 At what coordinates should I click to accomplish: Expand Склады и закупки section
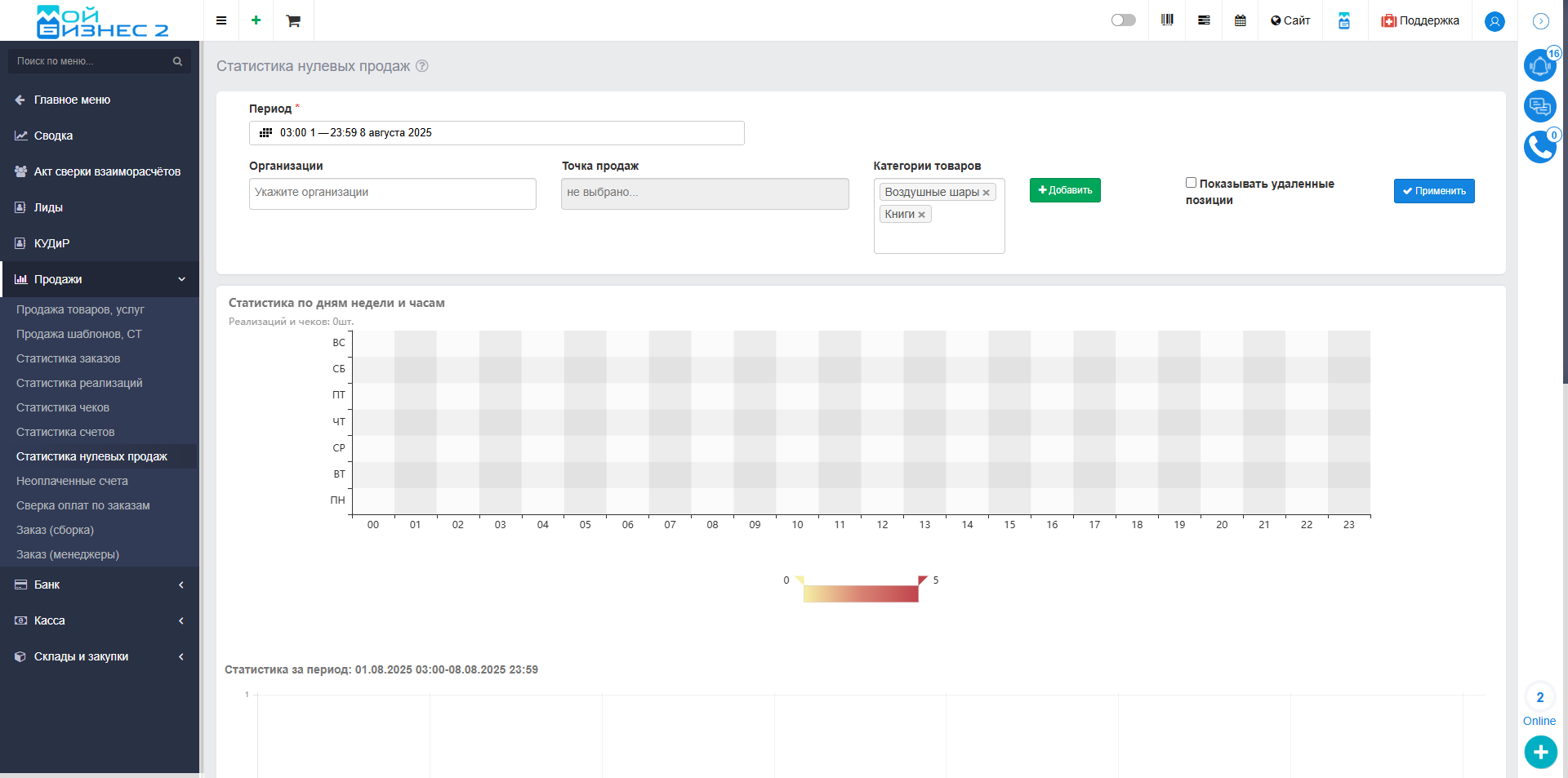(x=100, y=656)
